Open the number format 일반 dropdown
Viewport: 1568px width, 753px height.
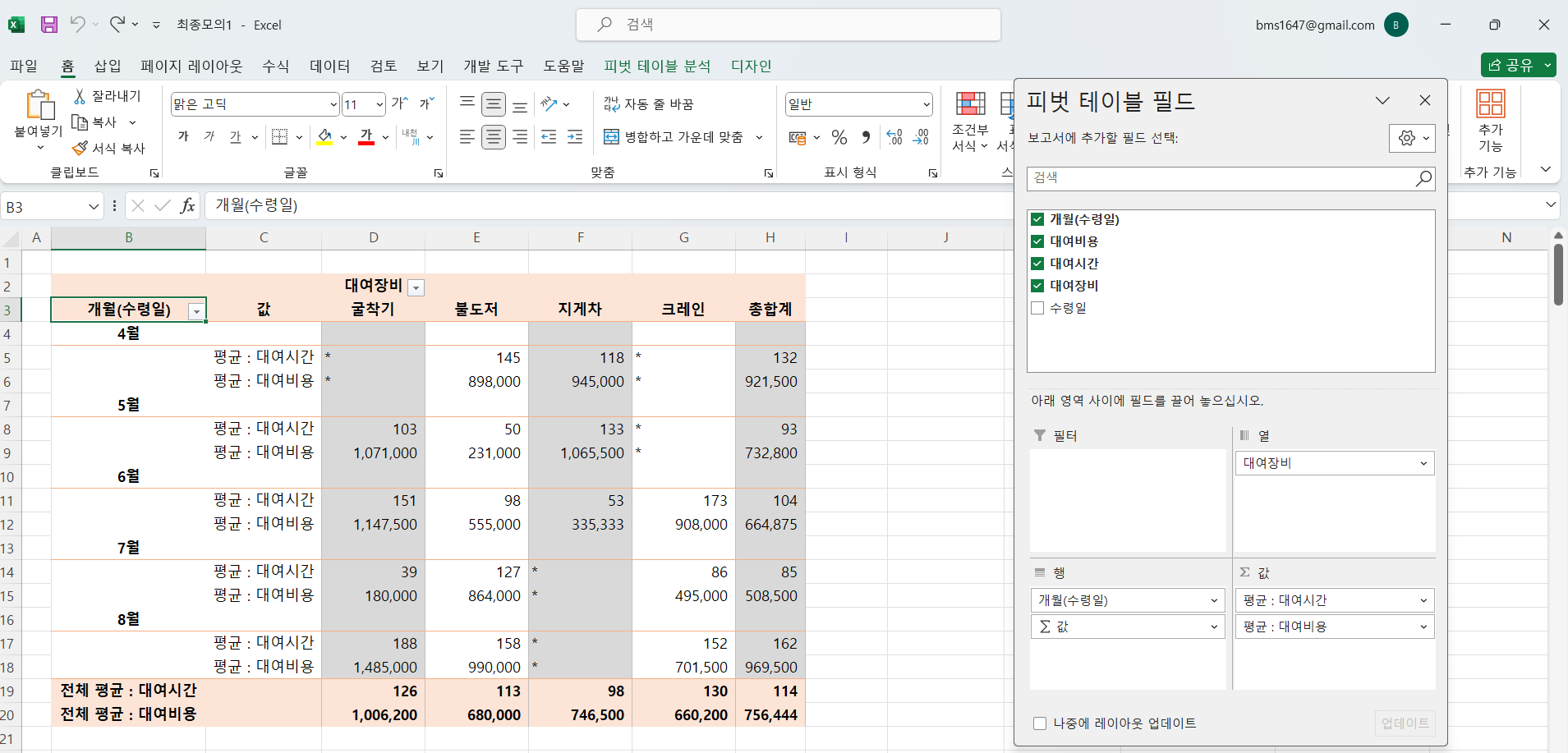pyautogui.click(x=927, y=104)
